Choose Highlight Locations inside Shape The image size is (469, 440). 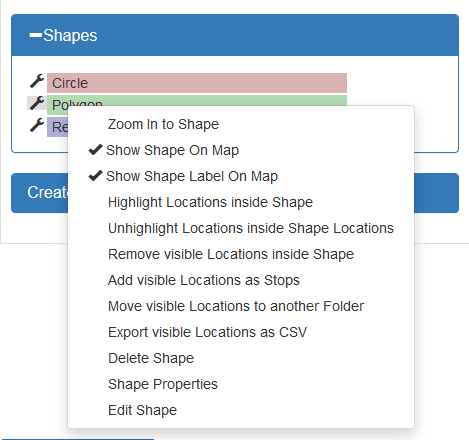210,202
